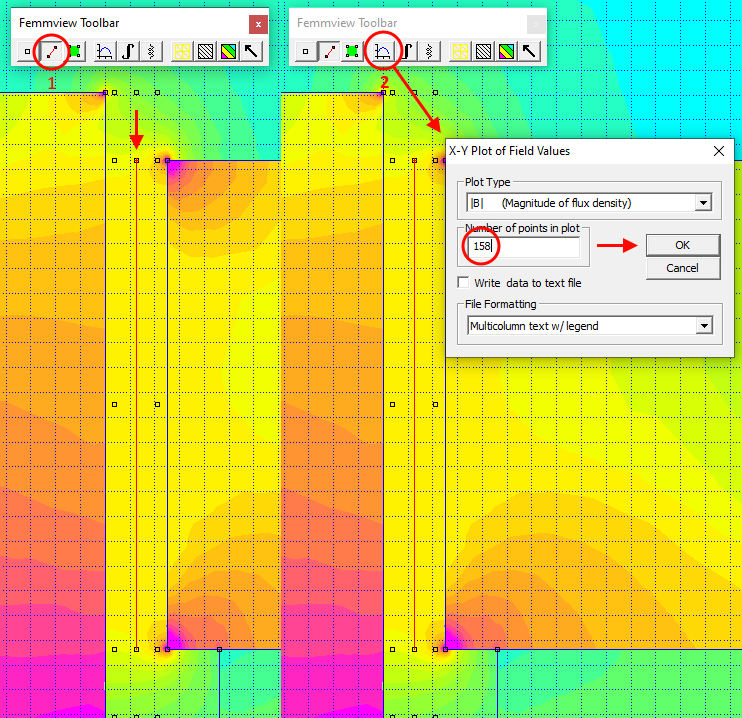Image resolution: width=742 pixels, height=718 pixels.
Task: Toggle yellow mesh display in the active Femmview Toolbar
Action: [x=182, y=52]
